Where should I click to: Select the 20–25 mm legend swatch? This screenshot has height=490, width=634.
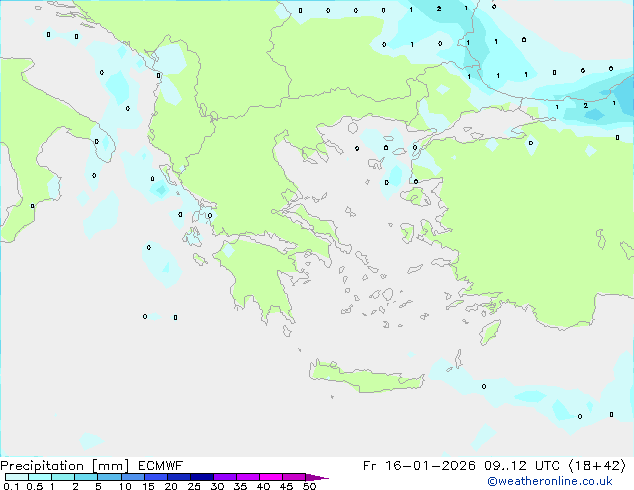179,477
